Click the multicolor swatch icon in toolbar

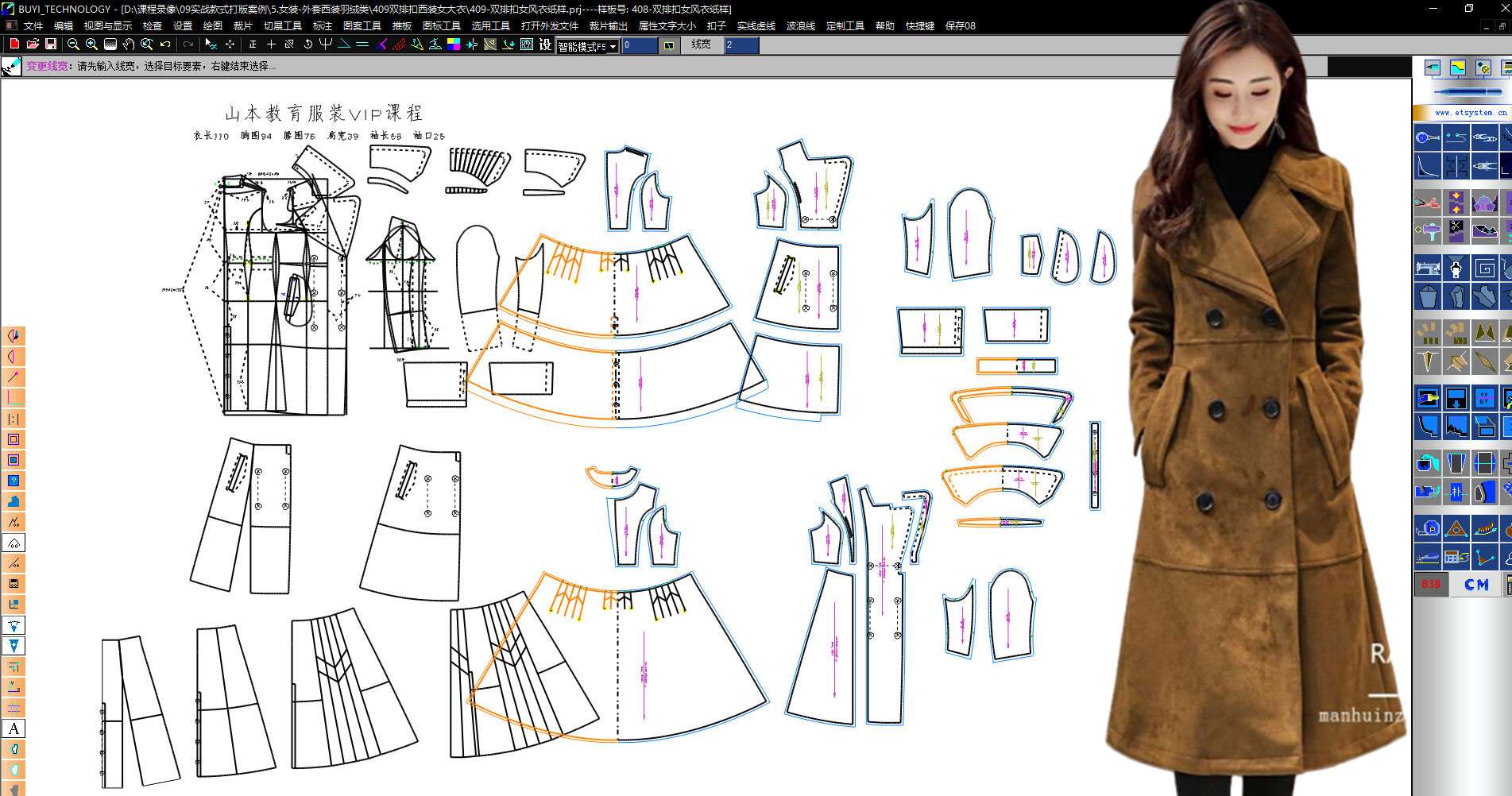click(454, 44)
